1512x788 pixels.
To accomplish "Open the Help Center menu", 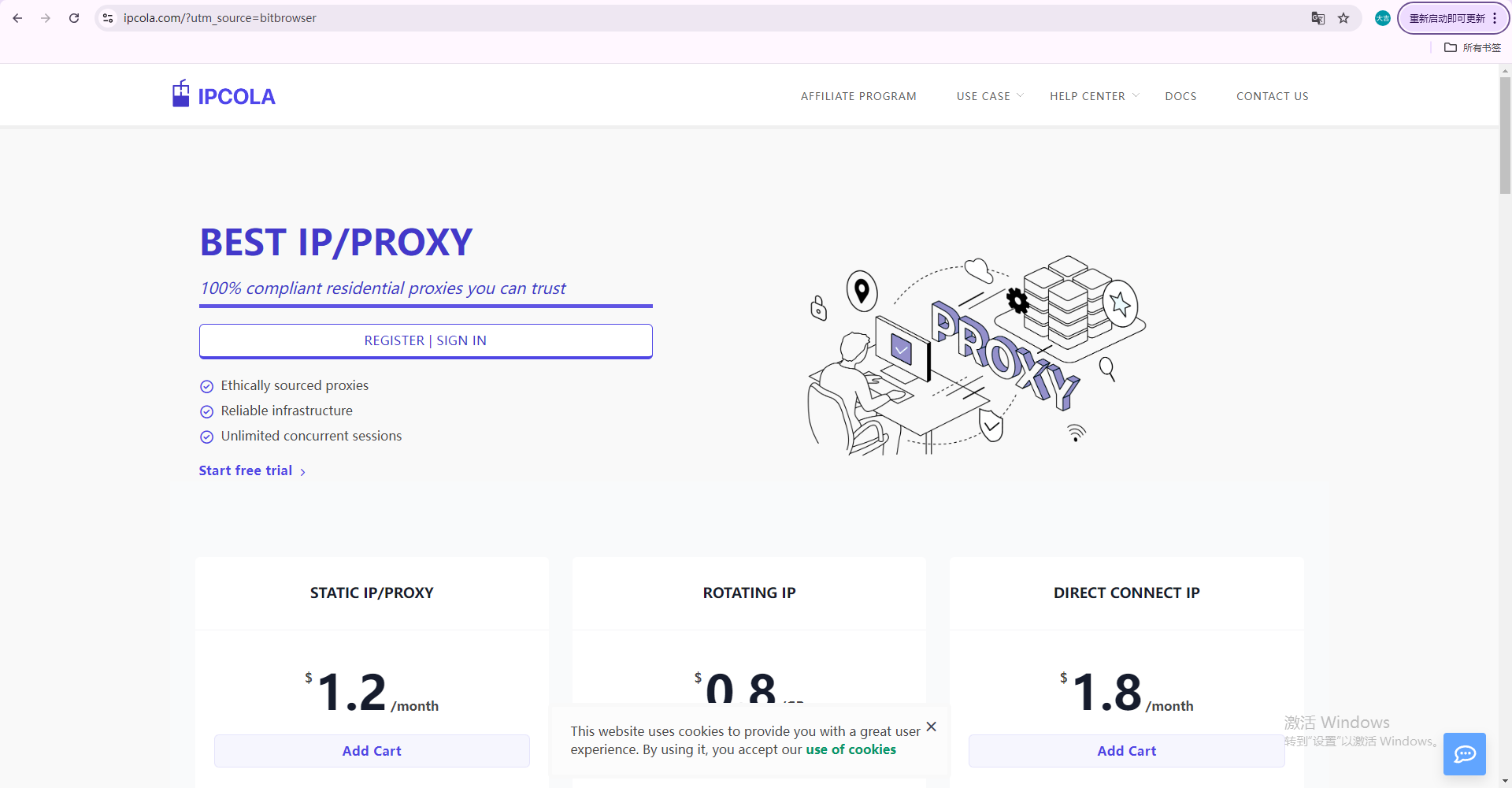I will (1088, 96).
